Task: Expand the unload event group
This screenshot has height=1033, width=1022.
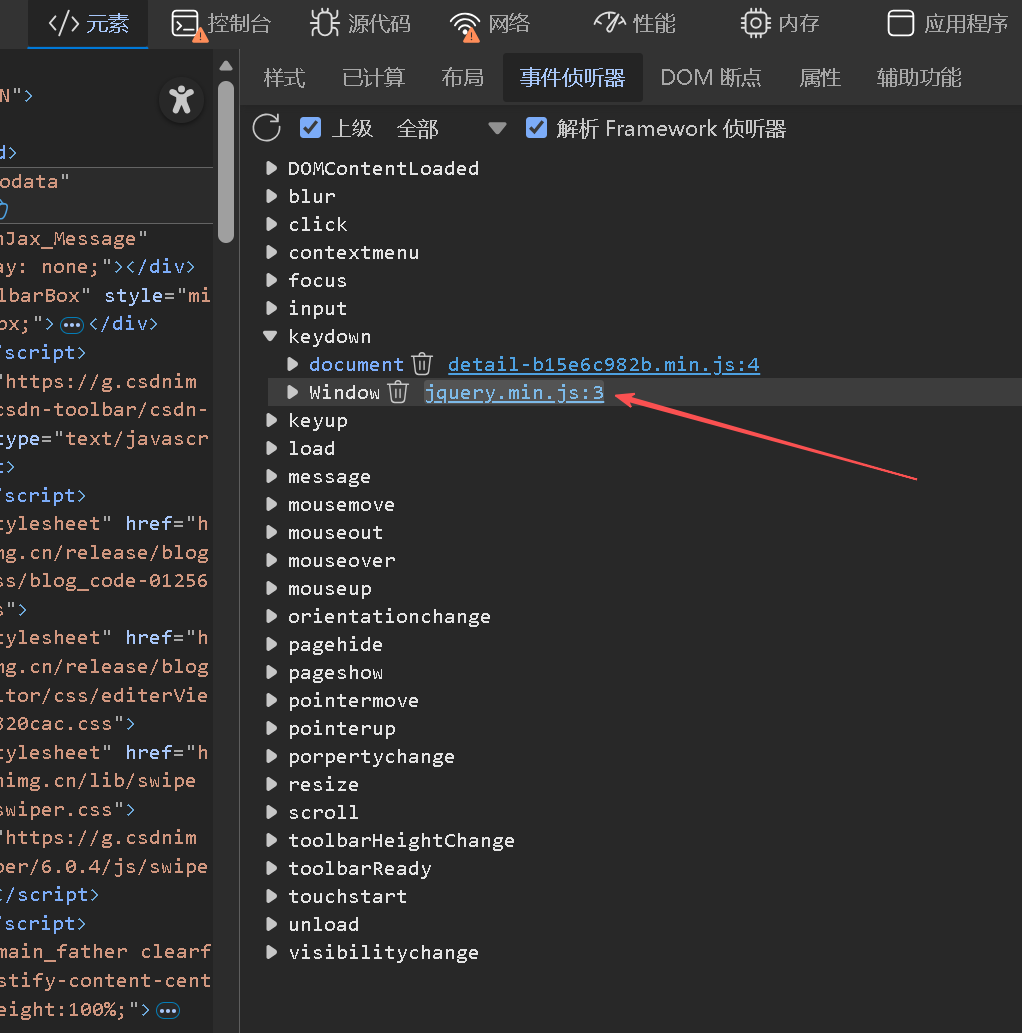Action: (271, 924)
